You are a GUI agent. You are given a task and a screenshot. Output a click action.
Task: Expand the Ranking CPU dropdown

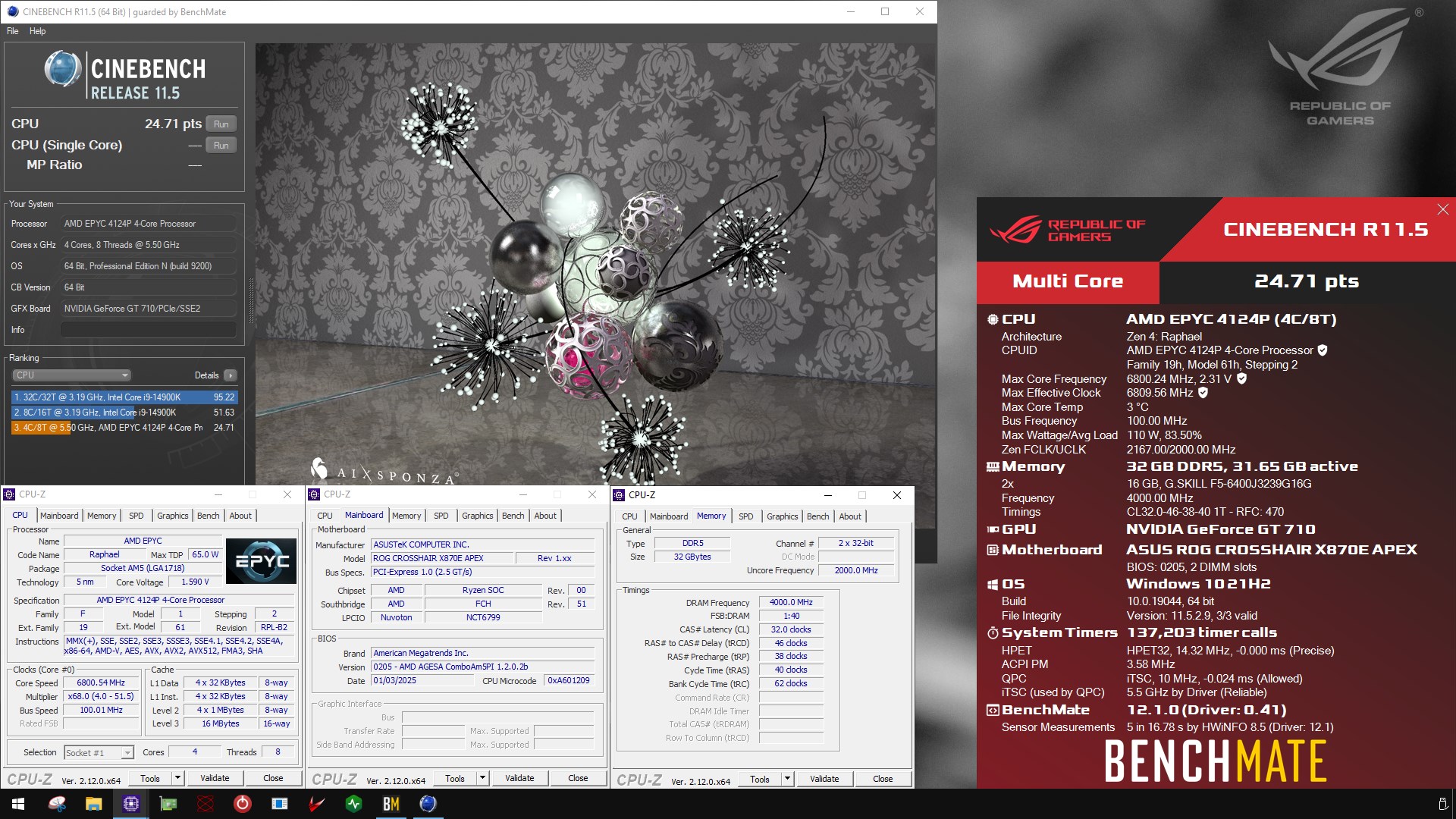coord(72,375)
